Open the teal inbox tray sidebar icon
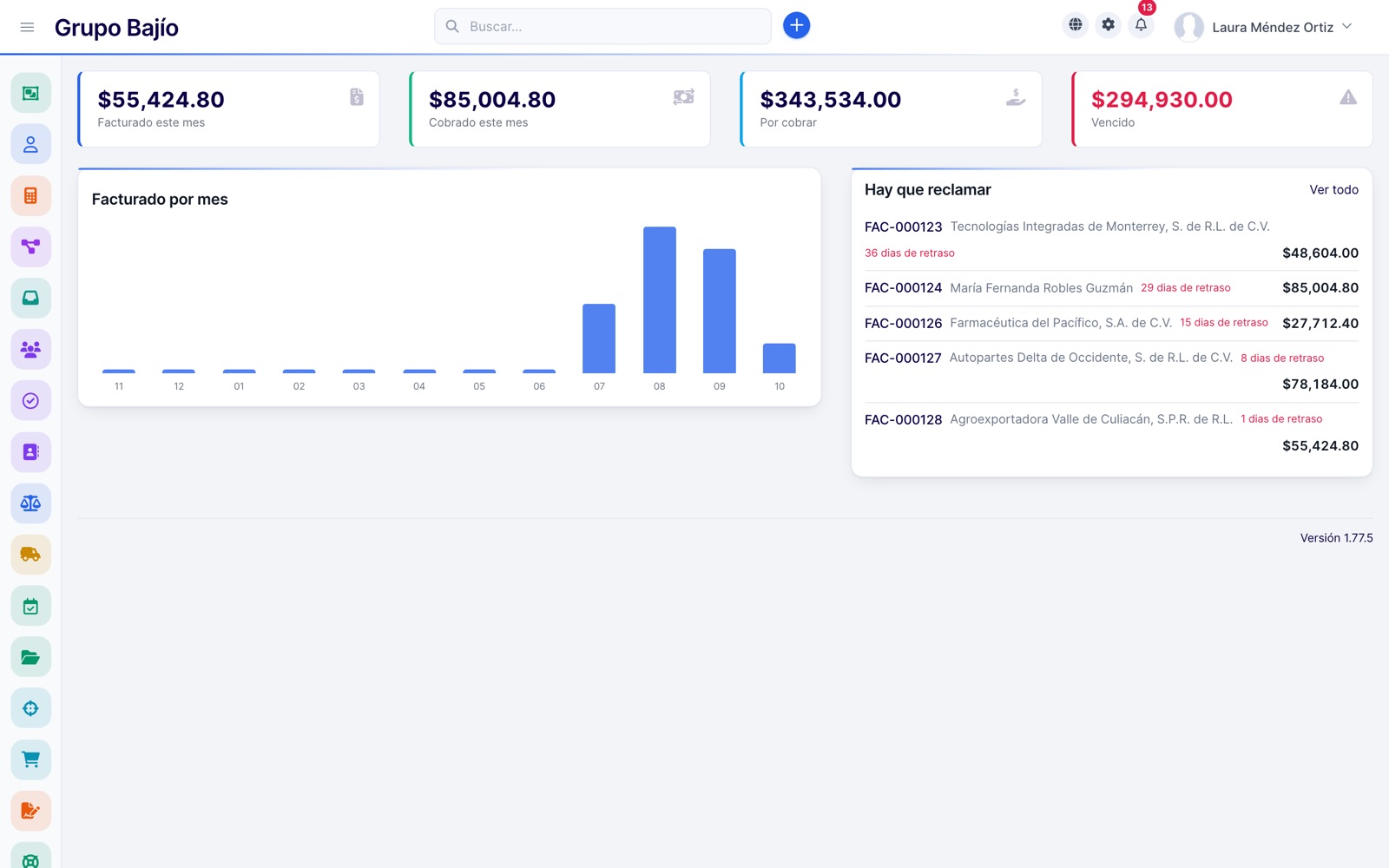1389x868 pixels. pyautogui.click(x=30, y=298)
